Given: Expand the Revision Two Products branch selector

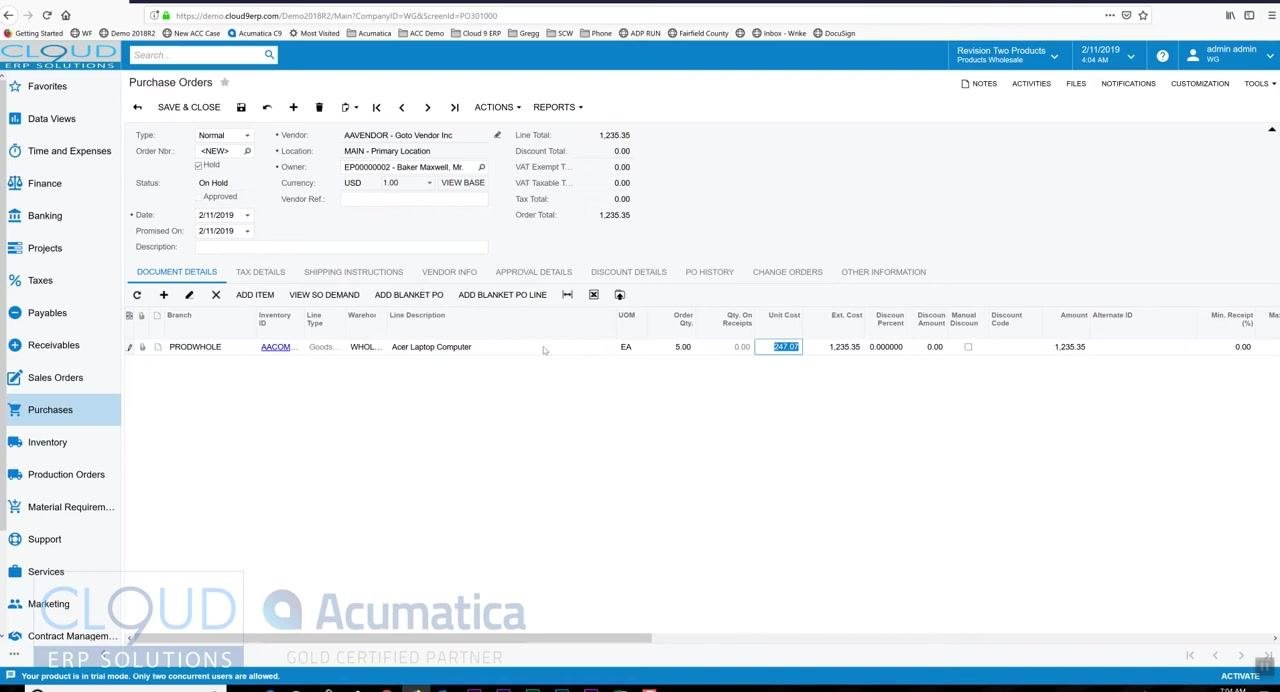Looking at the screenshot, I should pyautogui.click(x=1008, y=55).
